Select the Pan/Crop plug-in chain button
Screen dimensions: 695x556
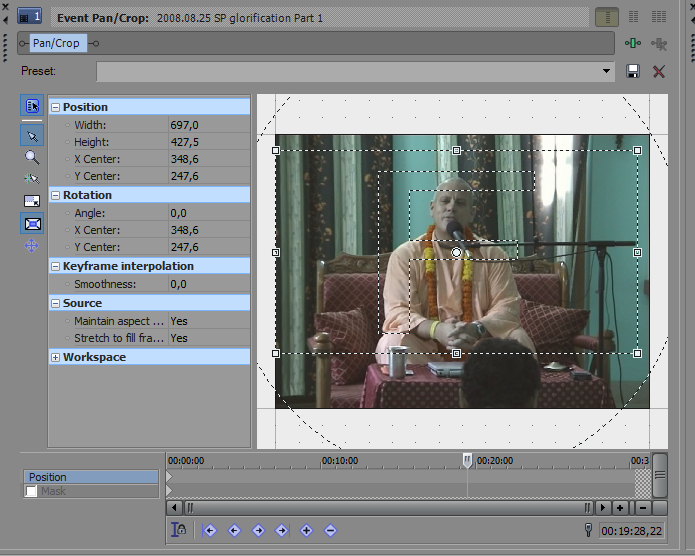click(x=58, y=43)
